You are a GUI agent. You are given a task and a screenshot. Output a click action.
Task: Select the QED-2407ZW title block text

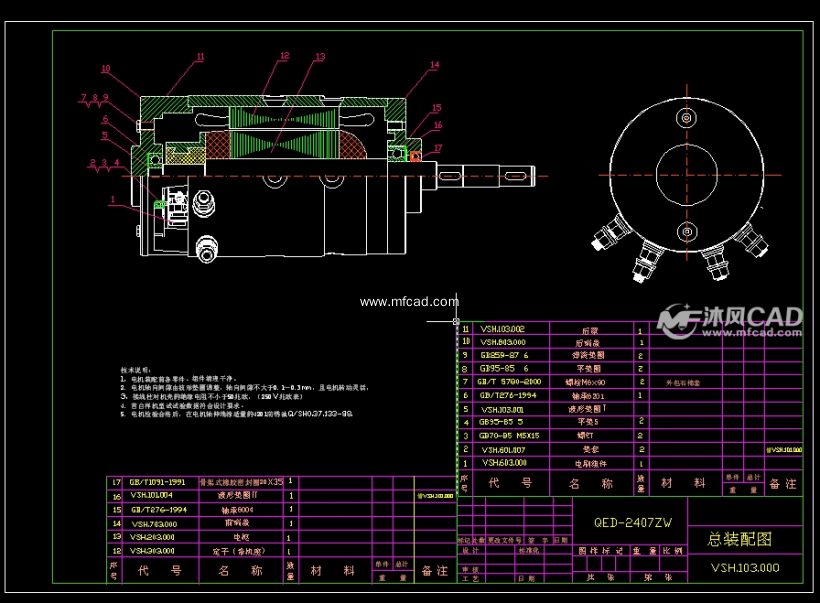633,522
